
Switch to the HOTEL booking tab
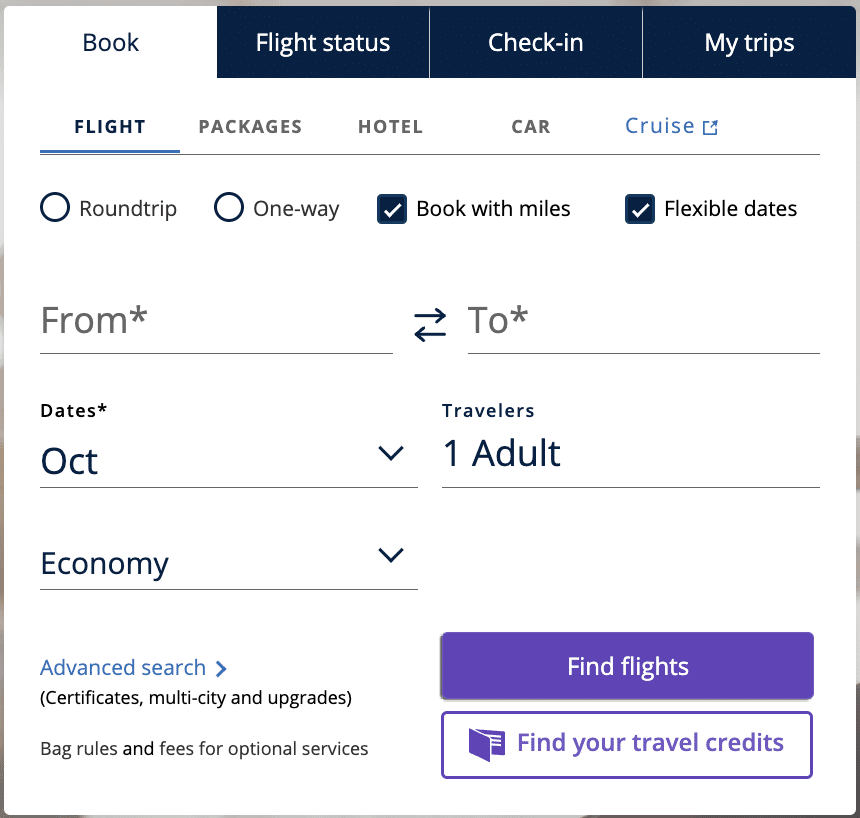390,127
